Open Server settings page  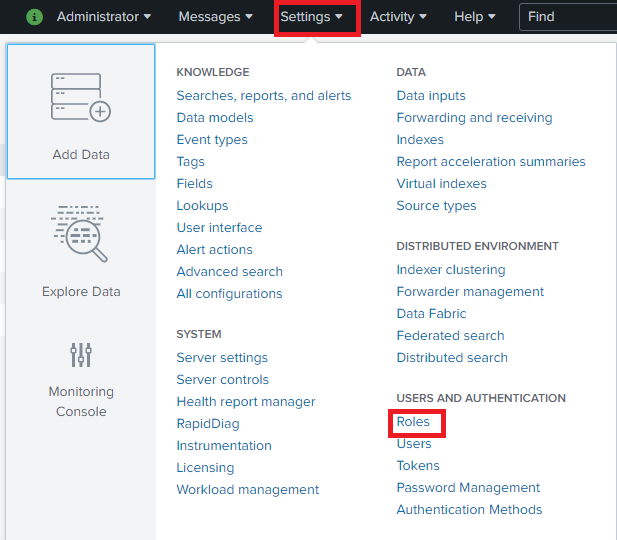pyautogui.click(x=222, y=358)
